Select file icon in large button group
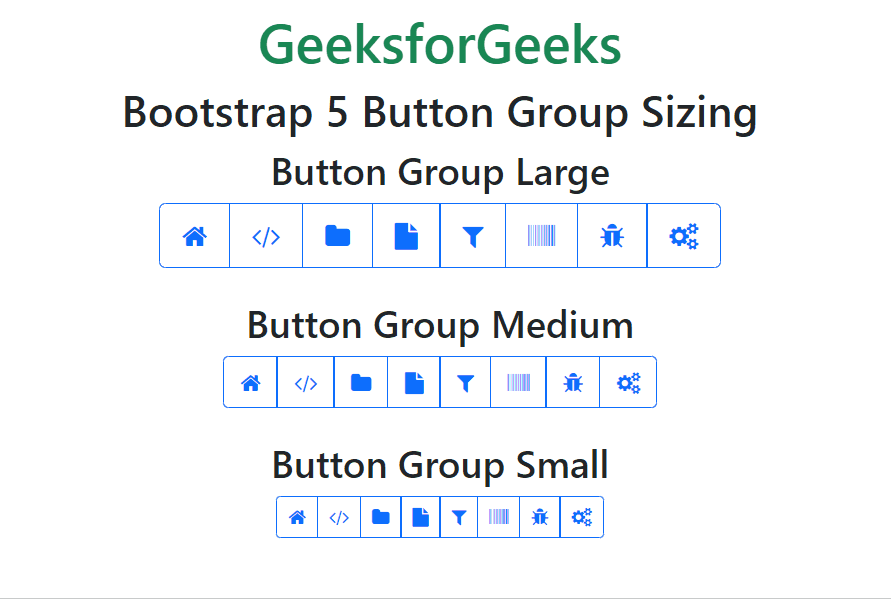This screenshot has width=891, height=599. click(406, 237)
